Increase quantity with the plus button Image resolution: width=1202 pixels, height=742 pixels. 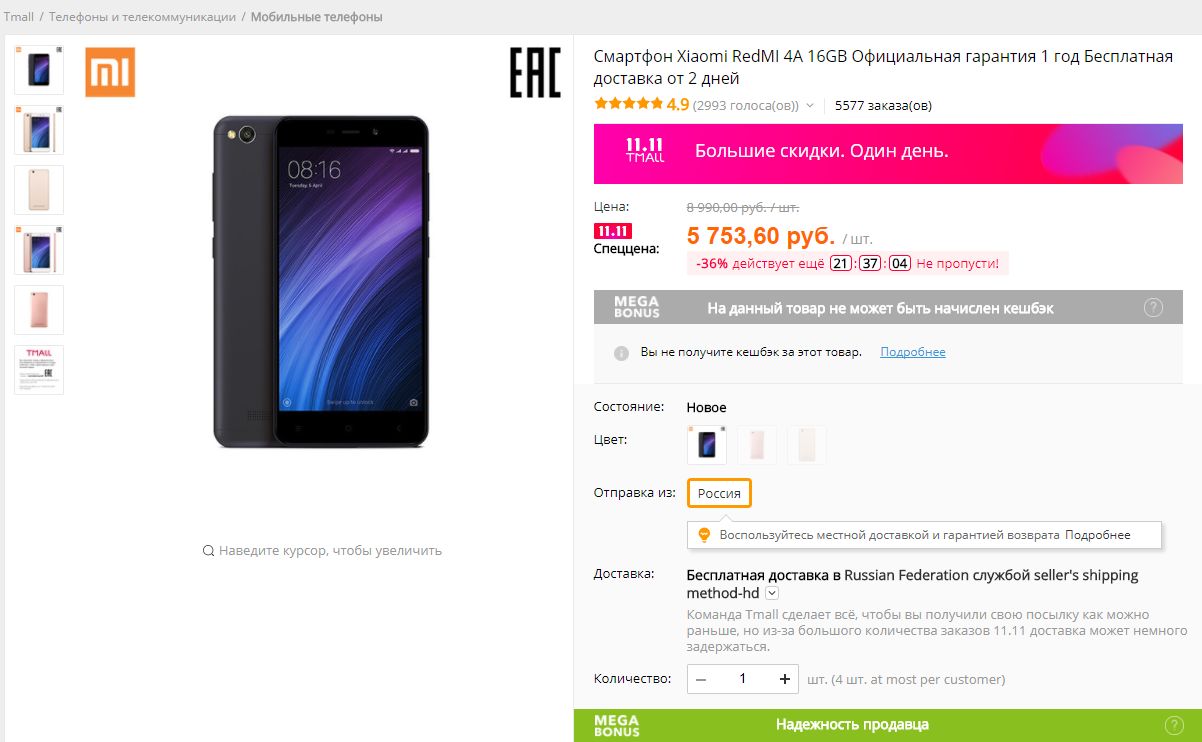click(x=785, y=679)
